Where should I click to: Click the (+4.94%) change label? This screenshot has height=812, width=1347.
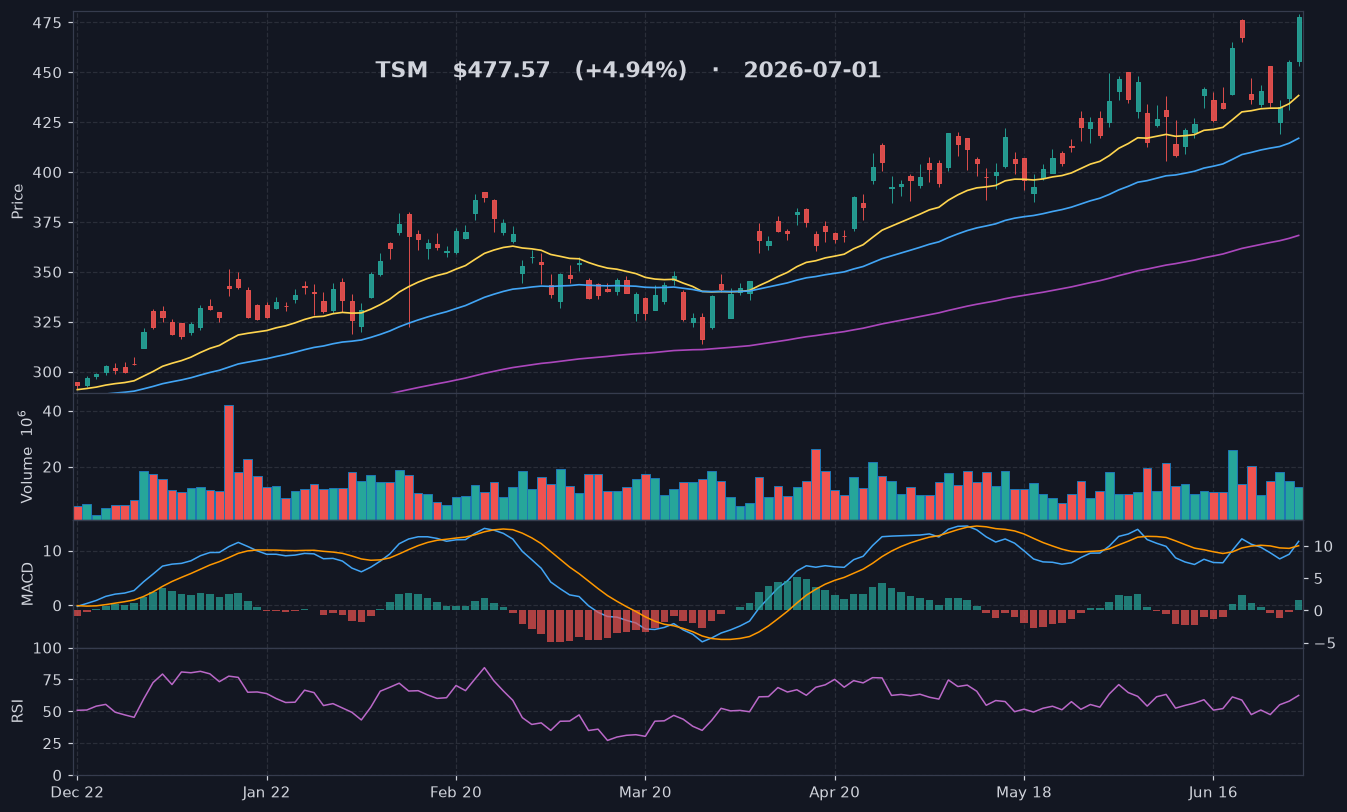point(631,71)
